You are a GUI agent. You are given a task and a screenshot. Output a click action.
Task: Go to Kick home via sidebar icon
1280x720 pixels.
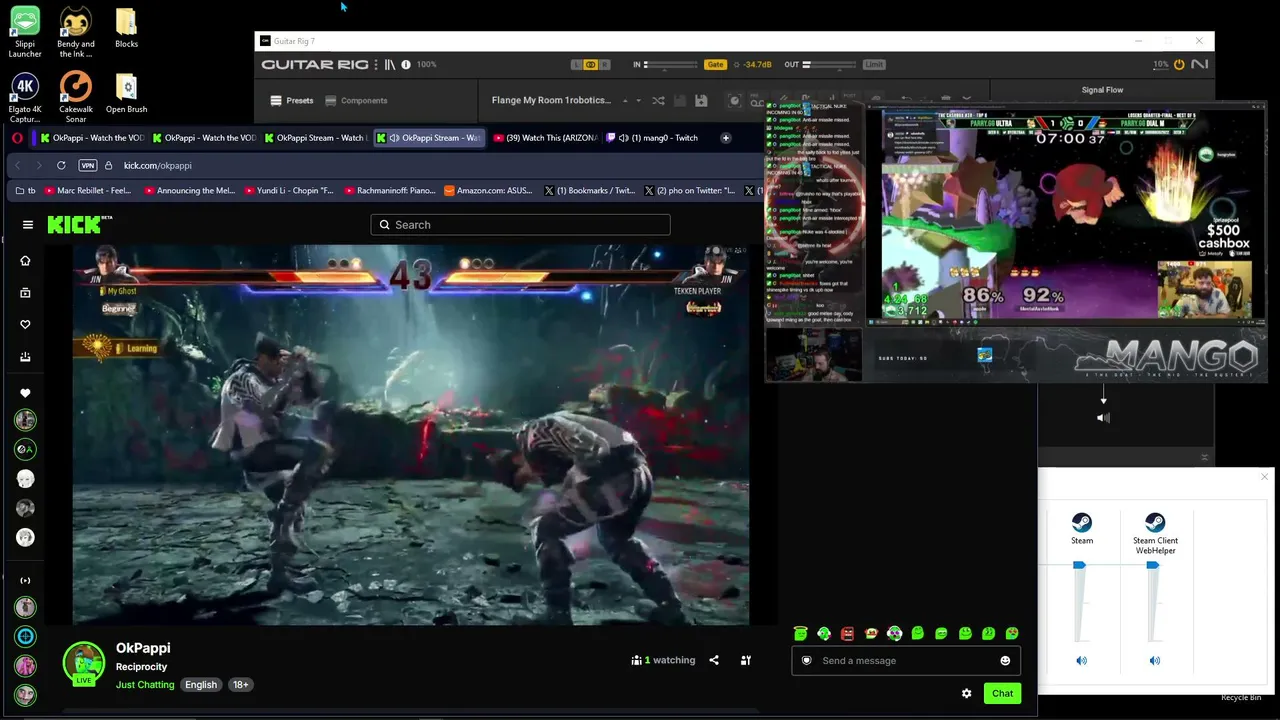click(x=25, y=261)
